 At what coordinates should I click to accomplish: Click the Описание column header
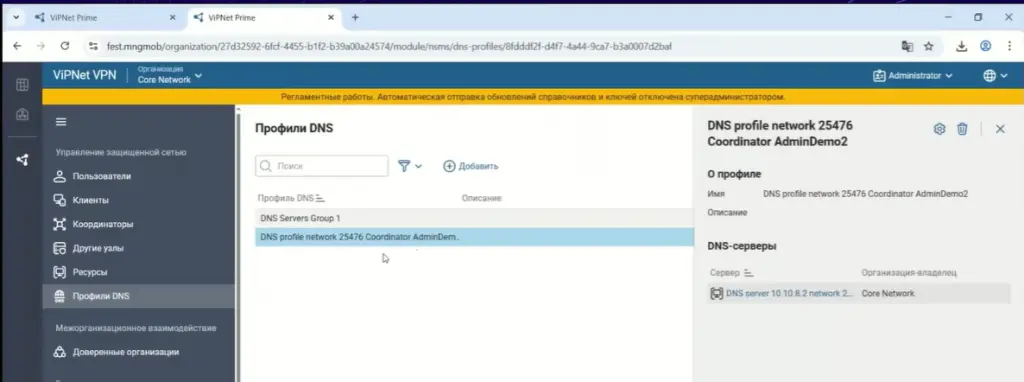481,198
